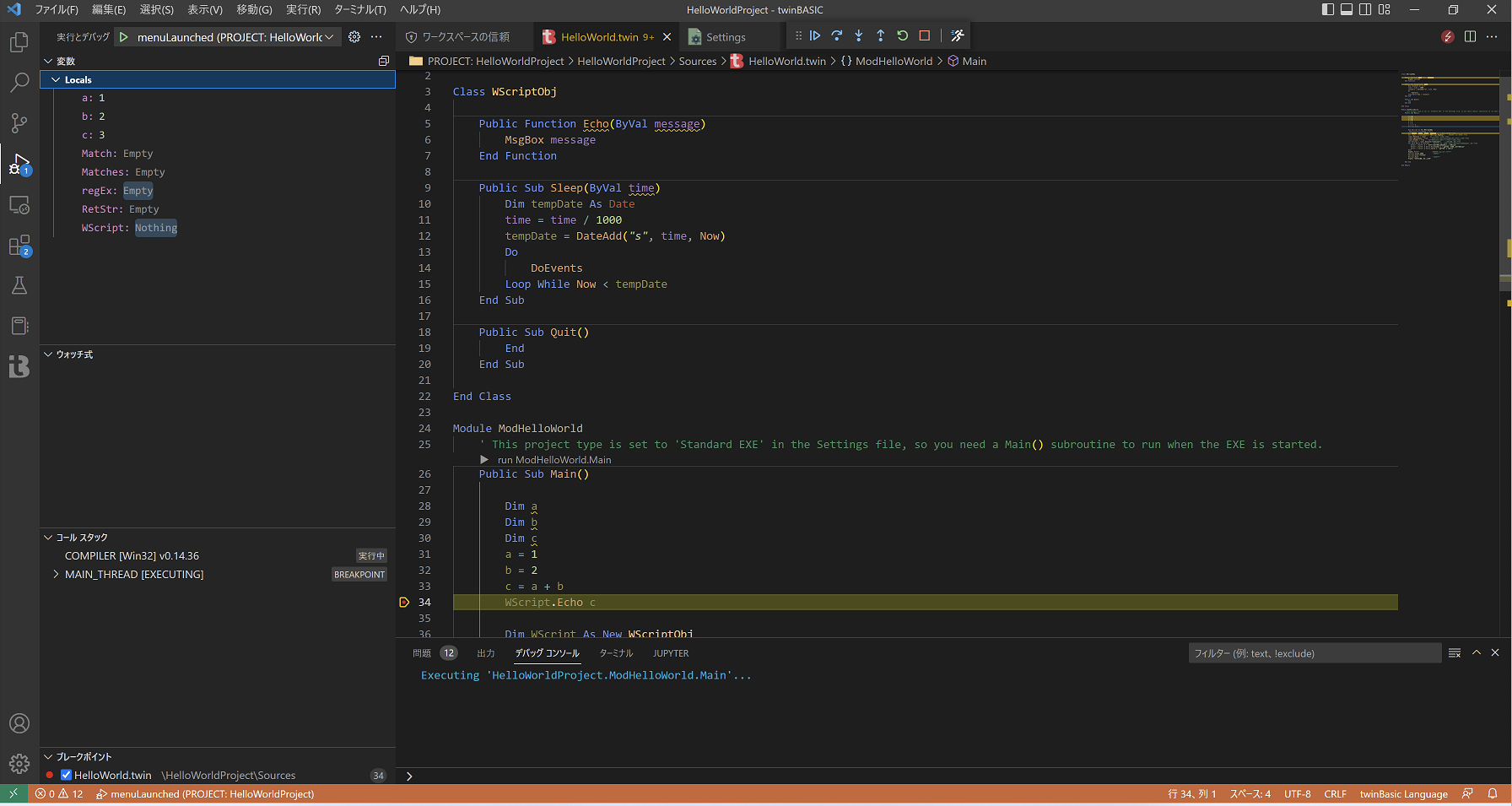Open the twinBASIC icon in activity bar
Viewport: 1512px width, 806px height.
[x=19, y=366]
